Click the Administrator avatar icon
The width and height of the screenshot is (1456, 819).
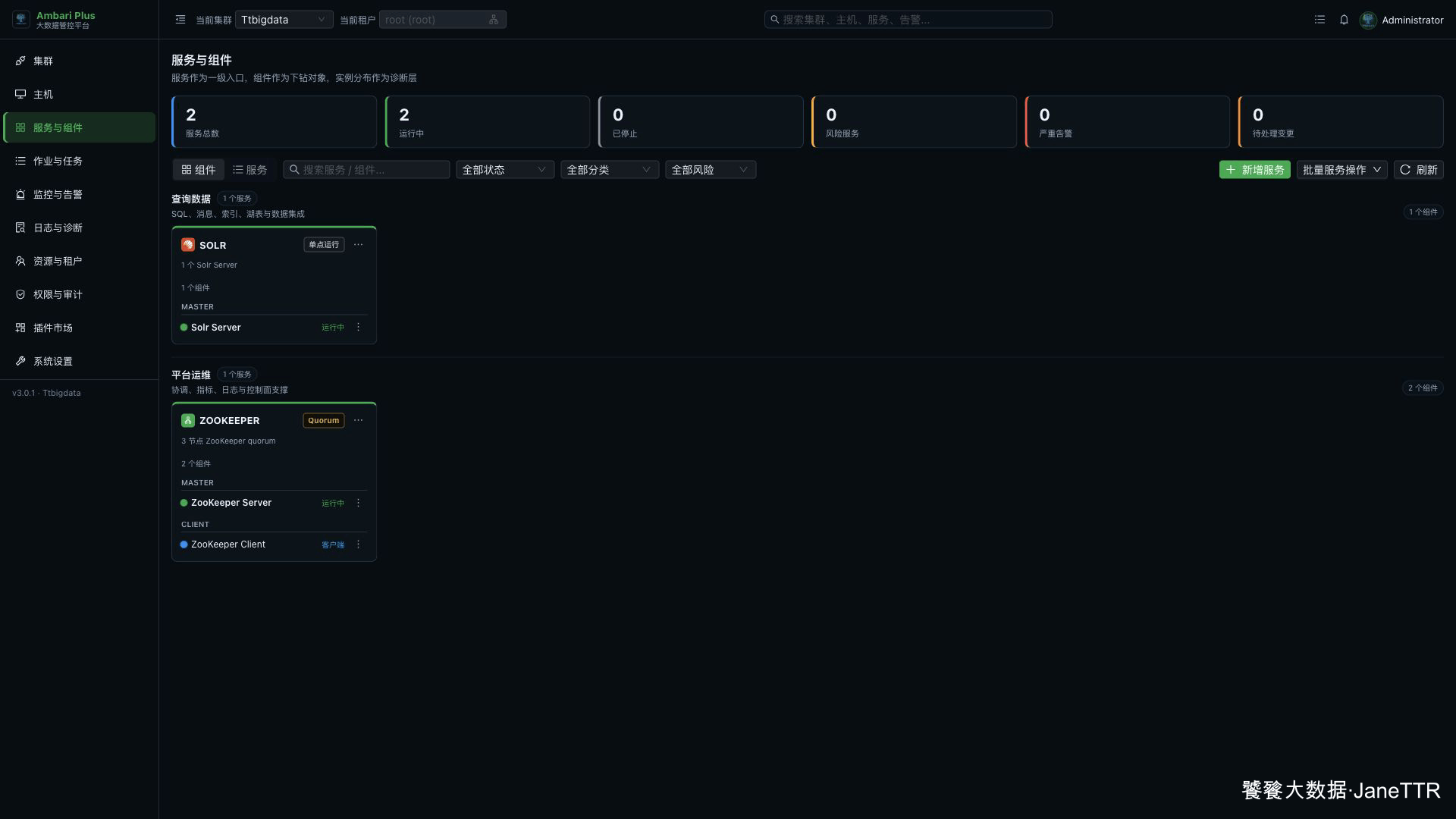[1368, 20]
